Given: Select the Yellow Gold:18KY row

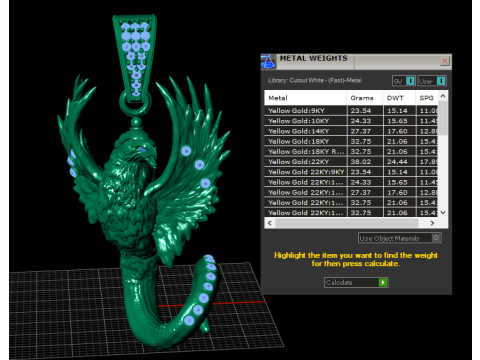Looking at the screenshot, I should tap(351, 141).
